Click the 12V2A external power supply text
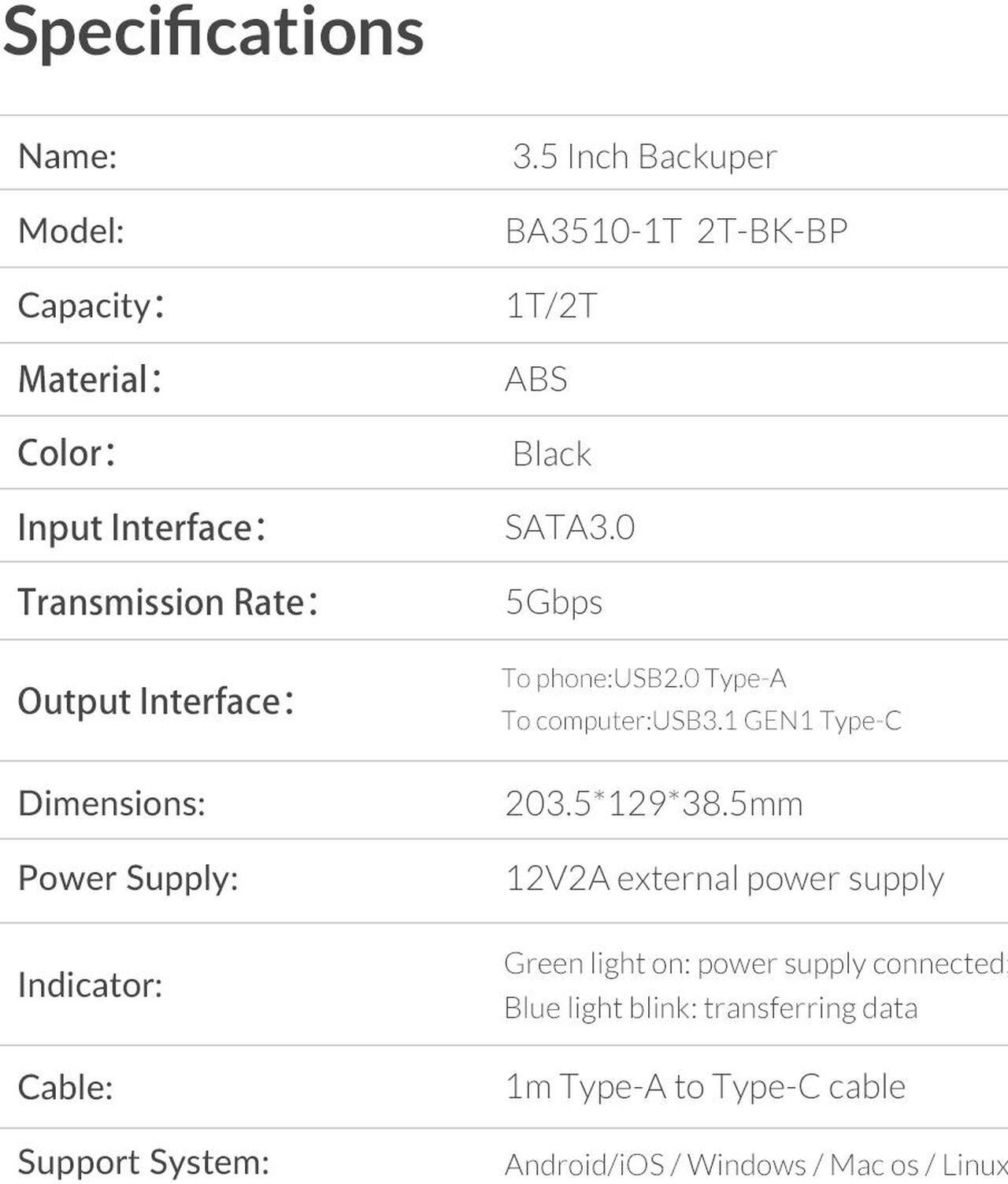 point(724,878)
